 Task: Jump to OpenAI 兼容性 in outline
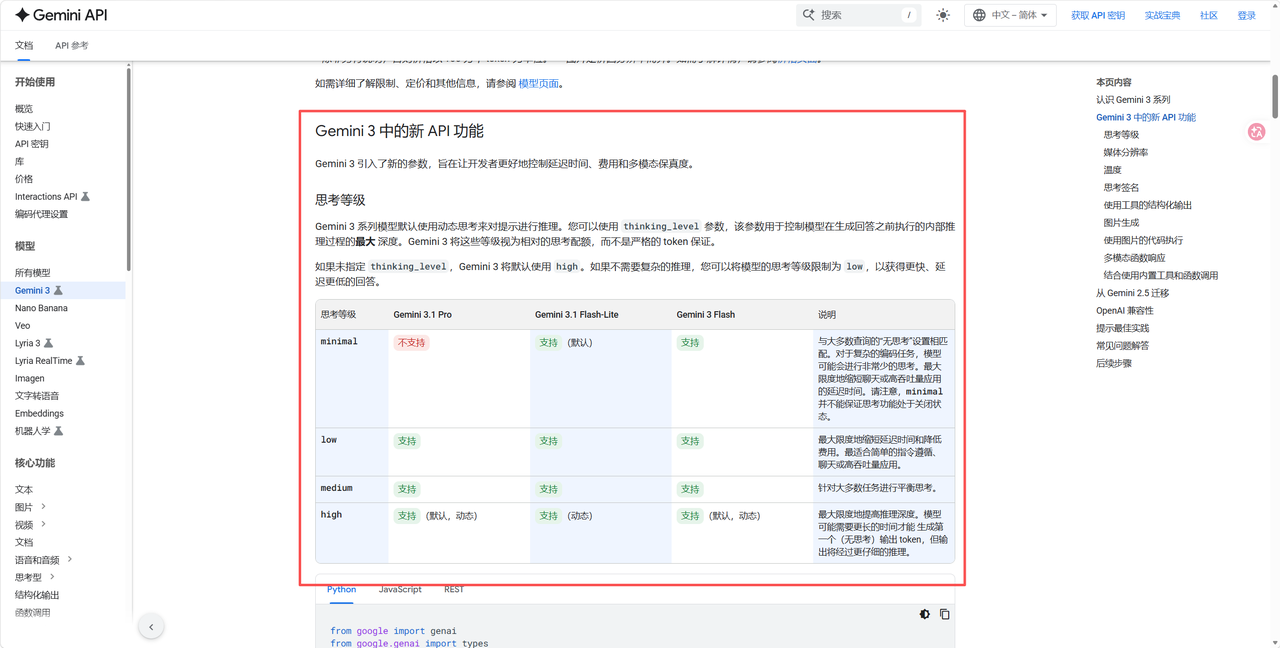click(1124, 310)
